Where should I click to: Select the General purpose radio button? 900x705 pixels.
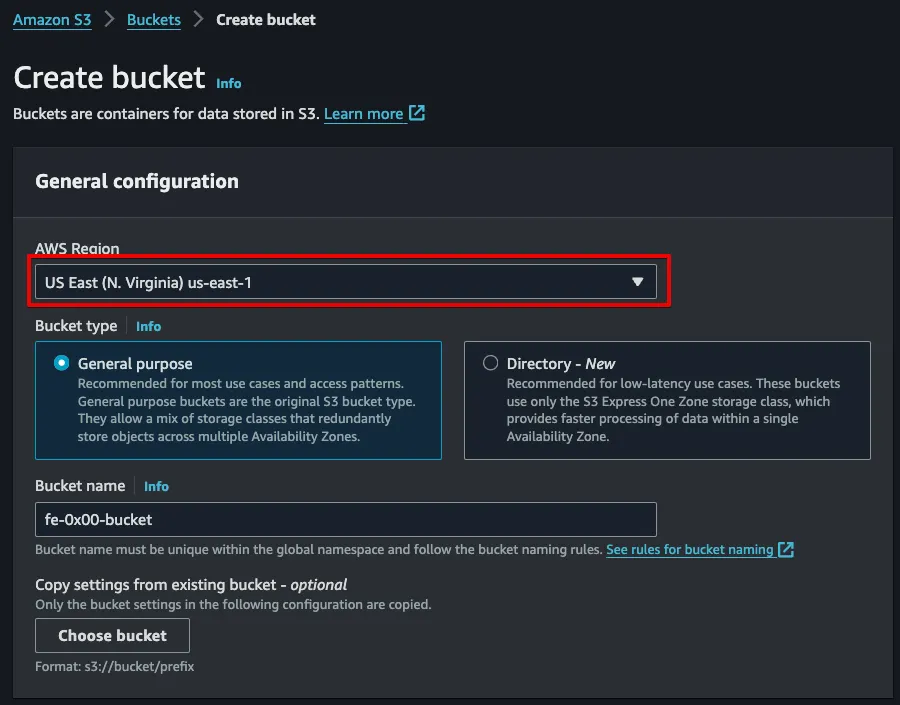coord(63,364)
